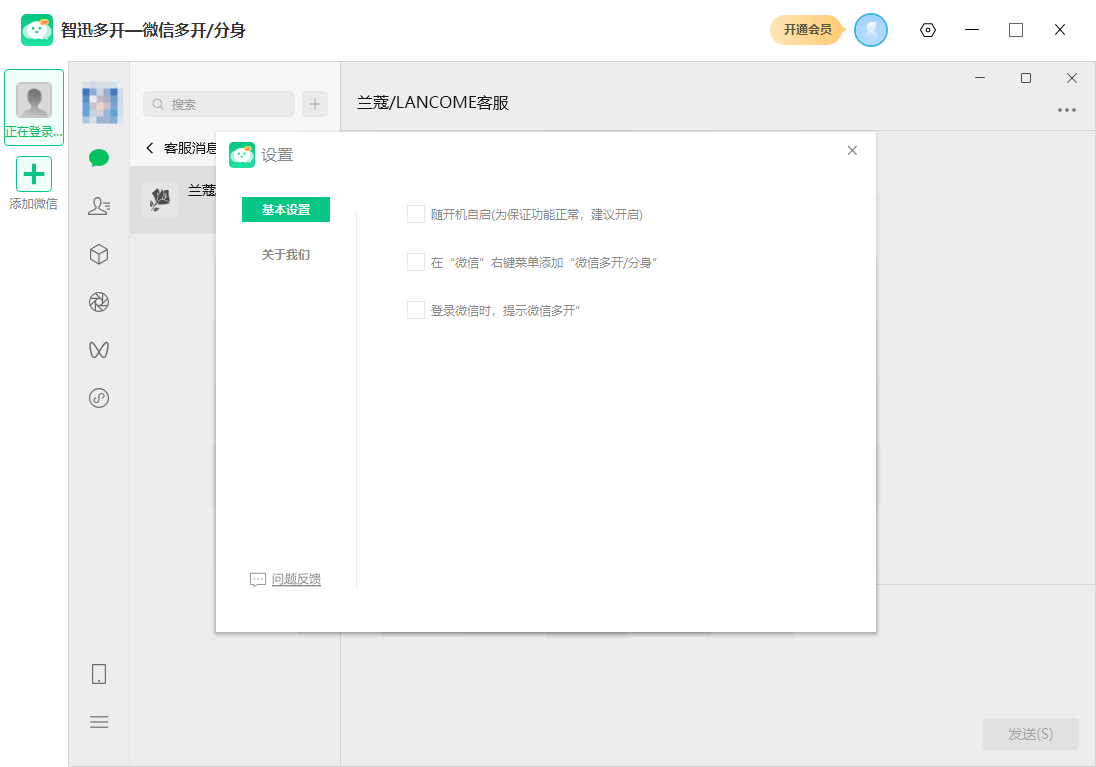Viewport: 1096px width, 767px height.
Task: Click the link icon below Mini Programs
Action: click(x=98, y=398)
